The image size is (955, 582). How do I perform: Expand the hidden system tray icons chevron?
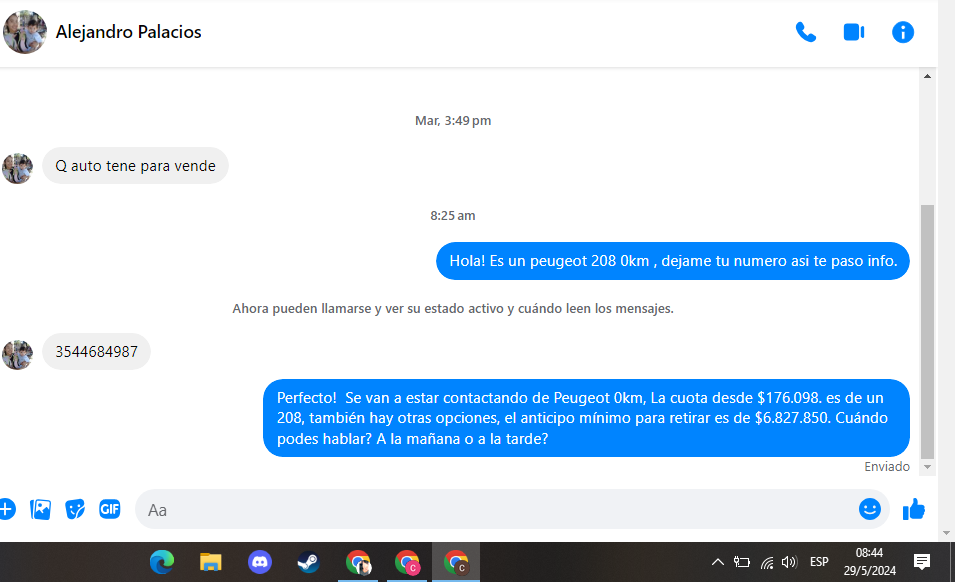pos(717,562)
